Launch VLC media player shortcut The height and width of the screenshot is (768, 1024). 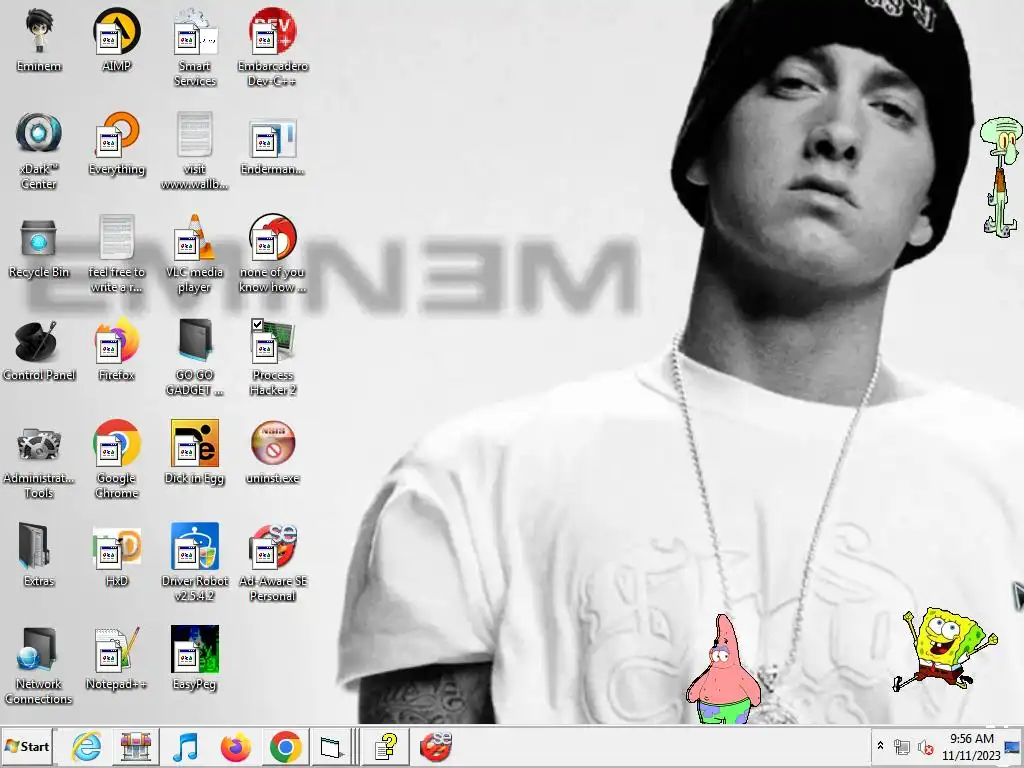click(195, 254)
